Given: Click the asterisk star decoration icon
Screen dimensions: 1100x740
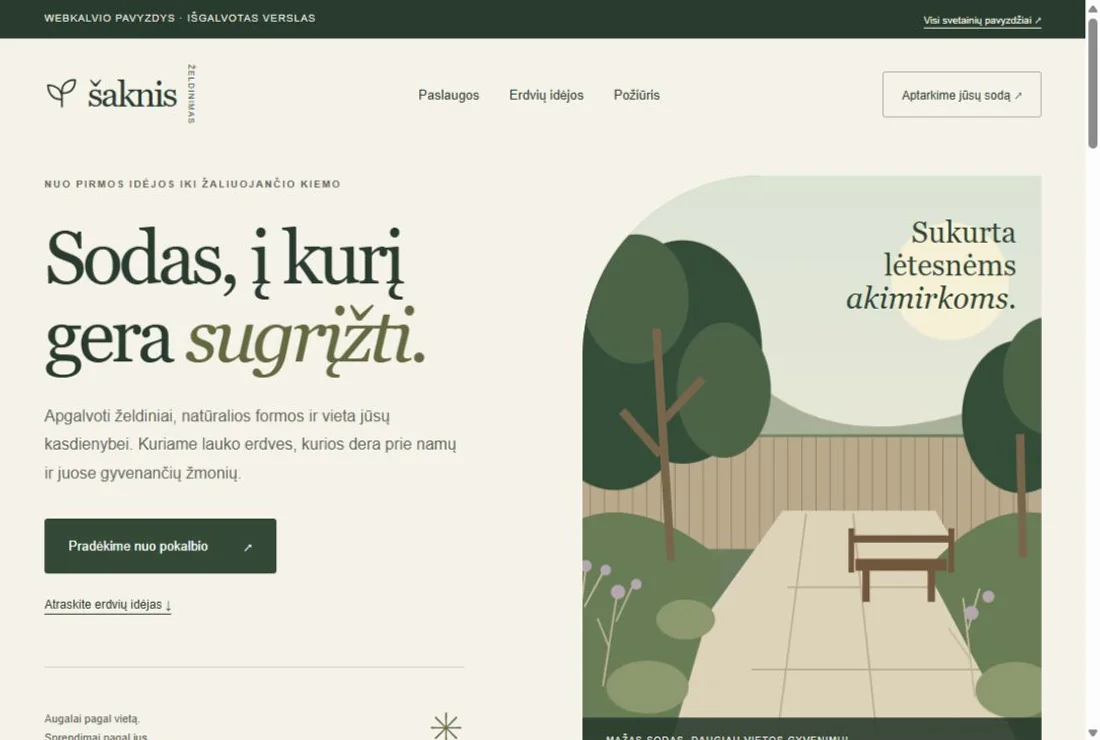Looking at the screenshot, I should coord(446,727).
